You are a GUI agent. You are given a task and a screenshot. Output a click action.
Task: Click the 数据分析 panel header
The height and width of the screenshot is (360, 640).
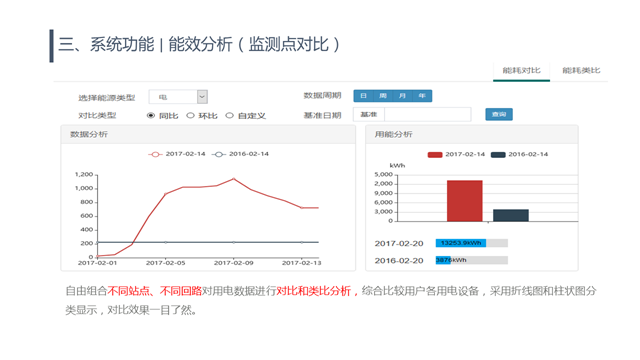coord(208,134)
